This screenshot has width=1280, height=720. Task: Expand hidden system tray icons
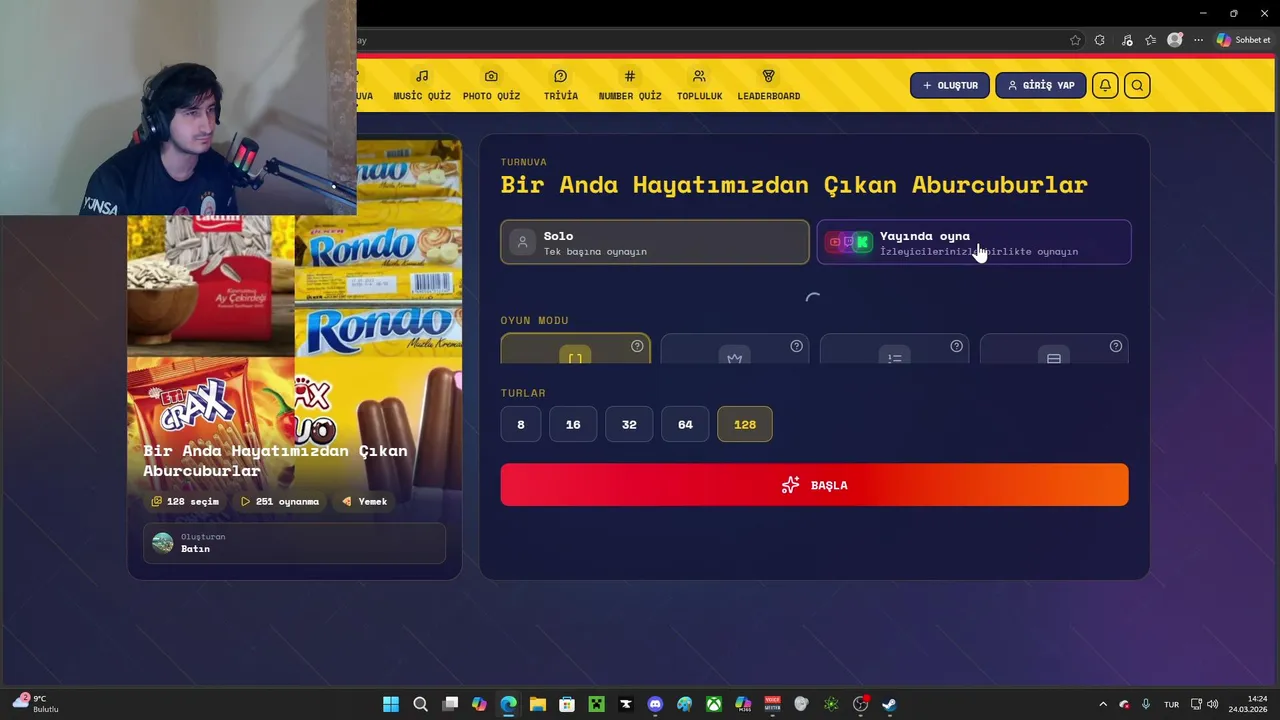1103,704
